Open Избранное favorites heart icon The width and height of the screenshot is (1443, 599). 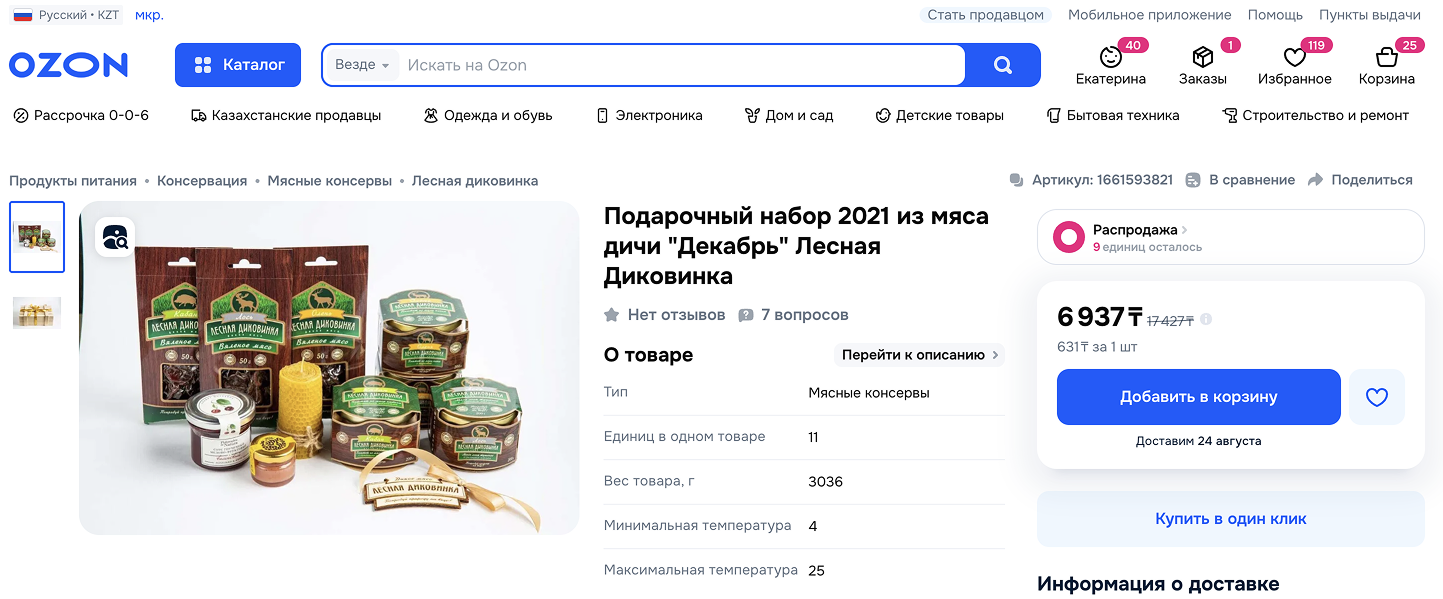tap(1295, 57)
